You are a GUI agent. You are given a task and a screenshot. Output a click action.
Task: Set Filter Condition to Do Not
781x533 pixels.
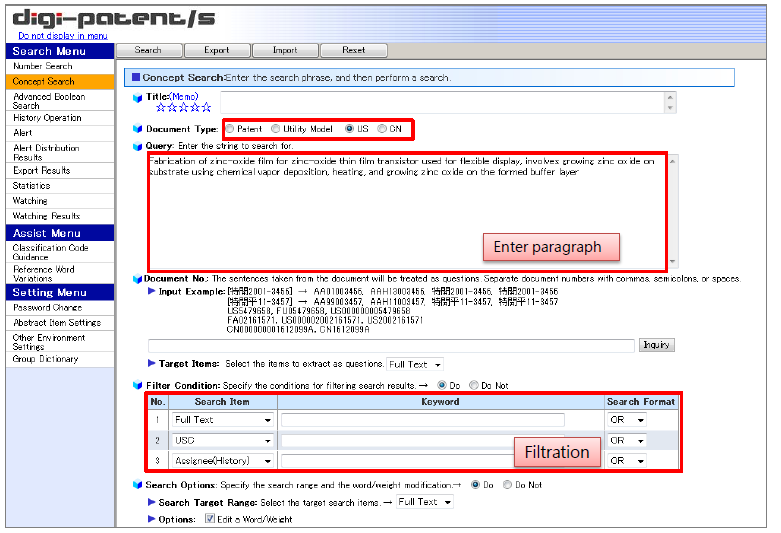[474, 385]
